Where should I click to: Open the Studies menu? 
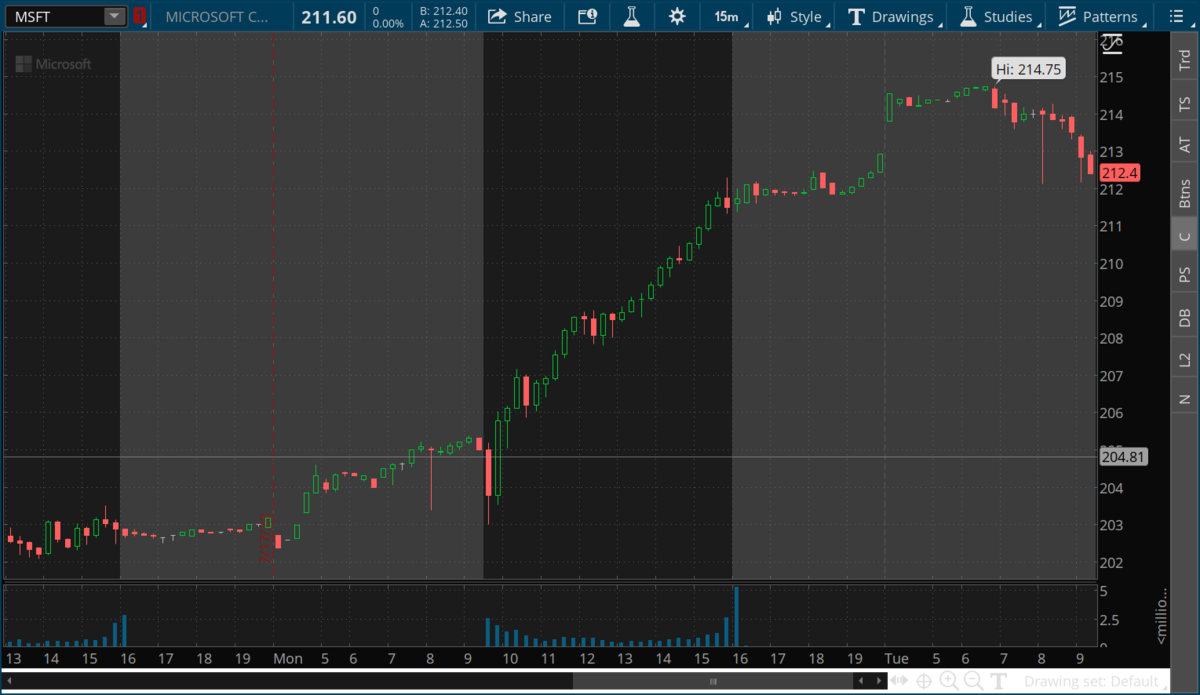coord(997,16)
